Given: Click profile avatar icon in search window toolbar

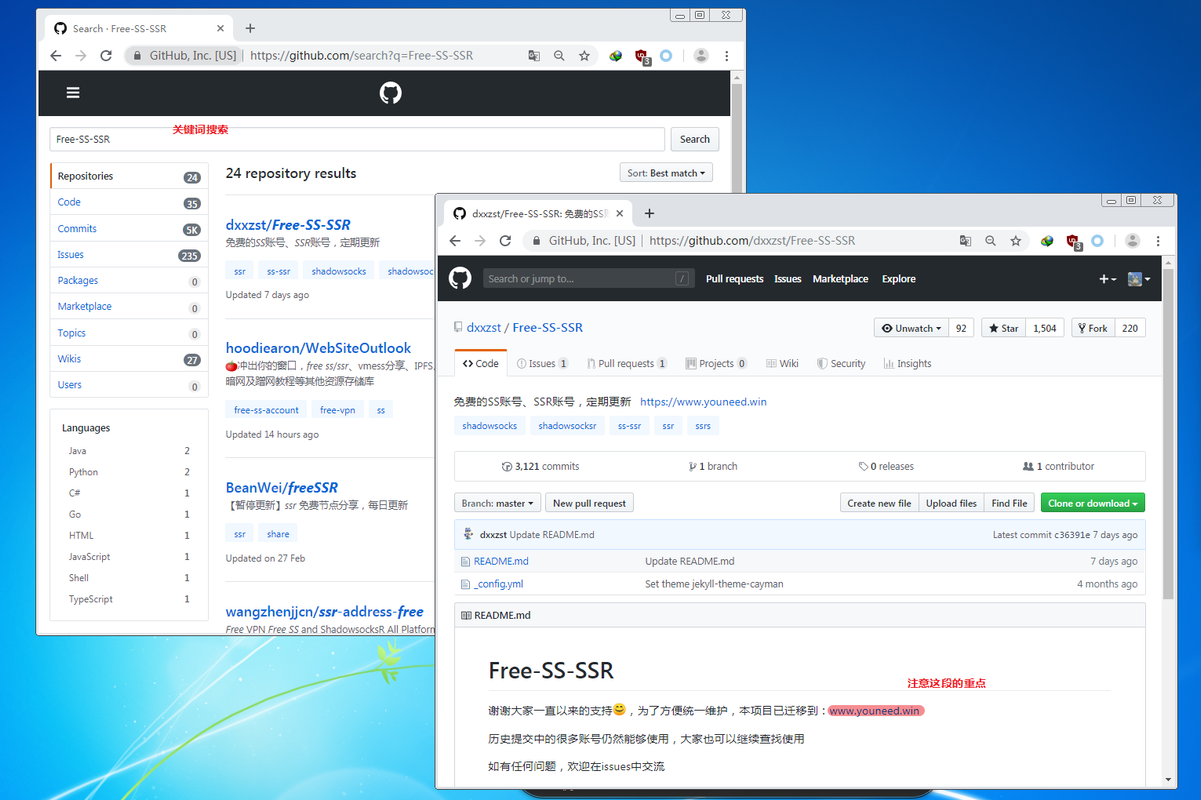Looking at the screenshot, I should pos(701,56).
